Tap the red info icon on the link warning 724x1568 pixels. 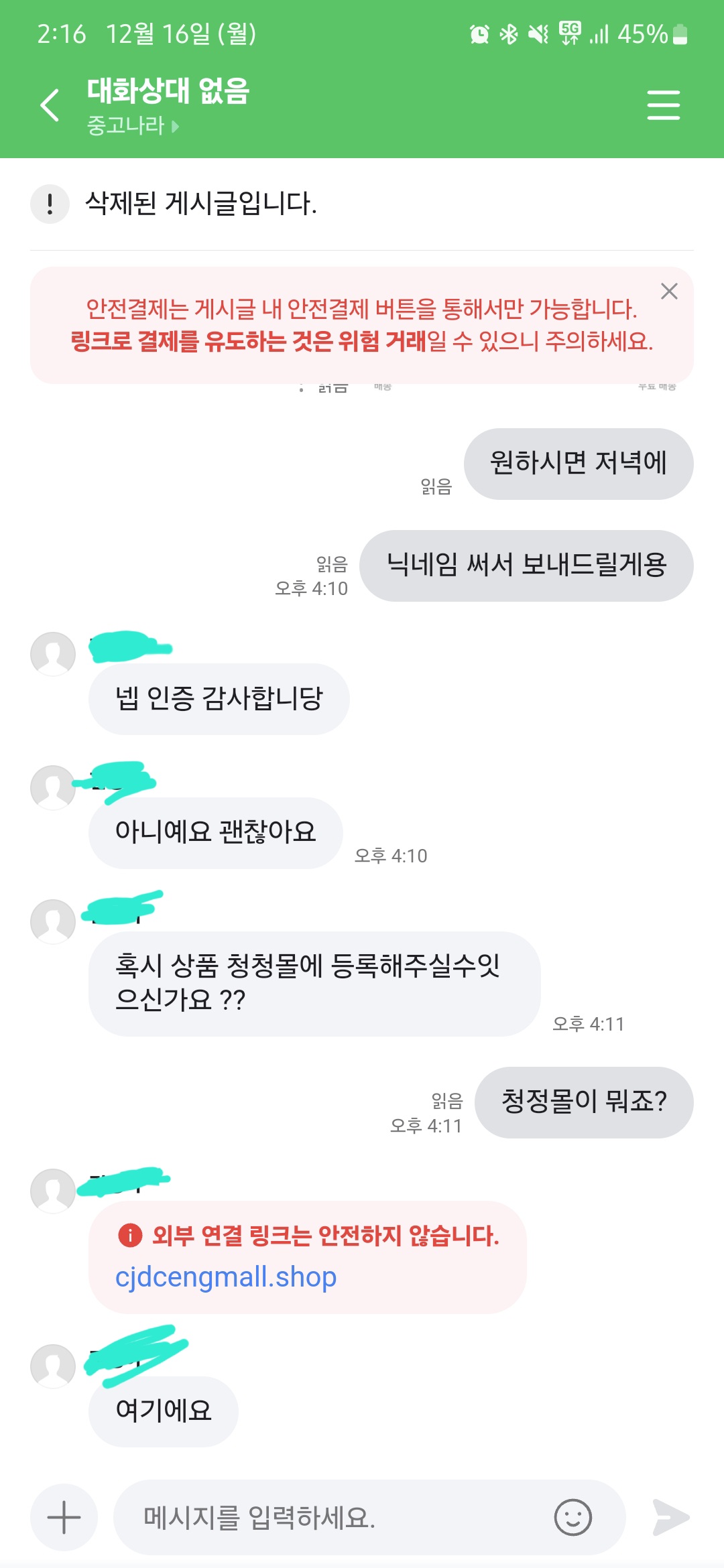tap(130, 1235)
